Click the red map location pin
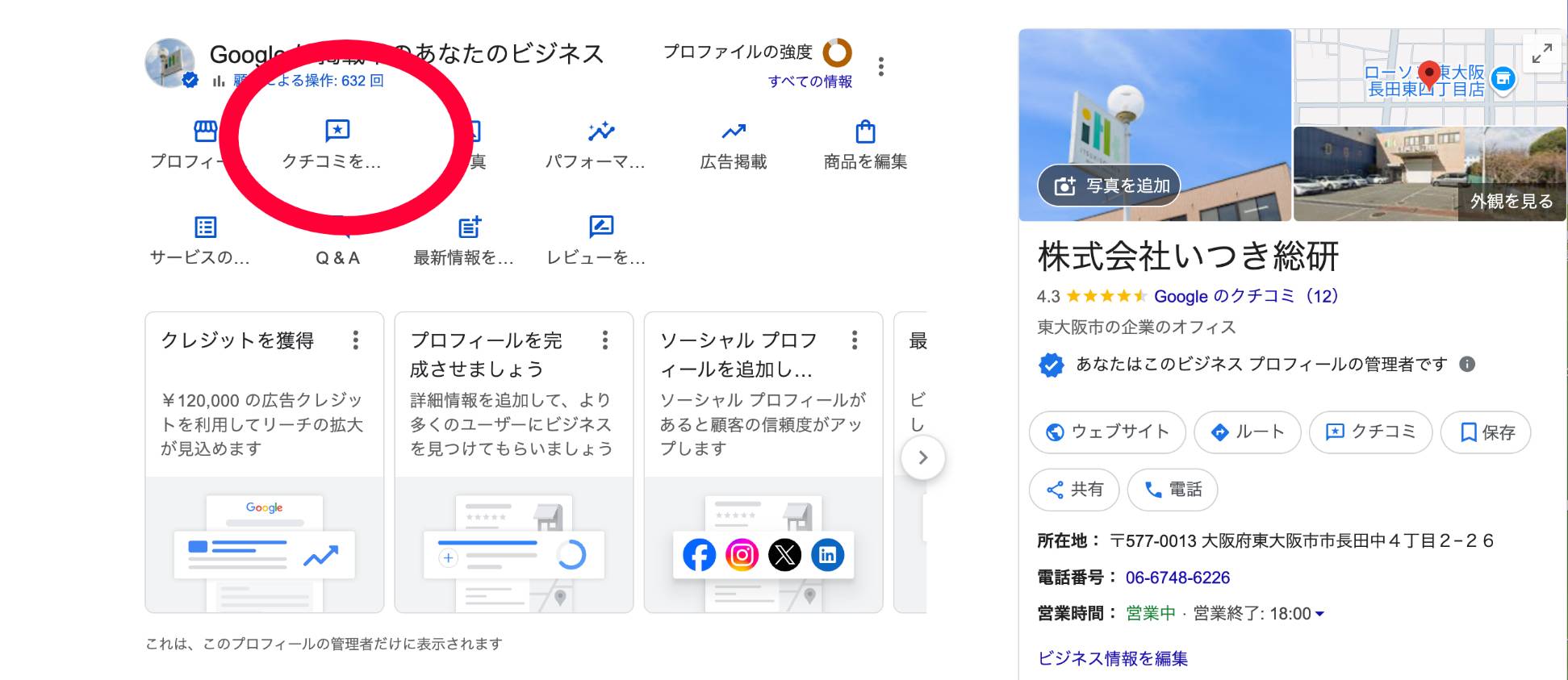Viewport: 1568px width, 680px height. 1429,75
